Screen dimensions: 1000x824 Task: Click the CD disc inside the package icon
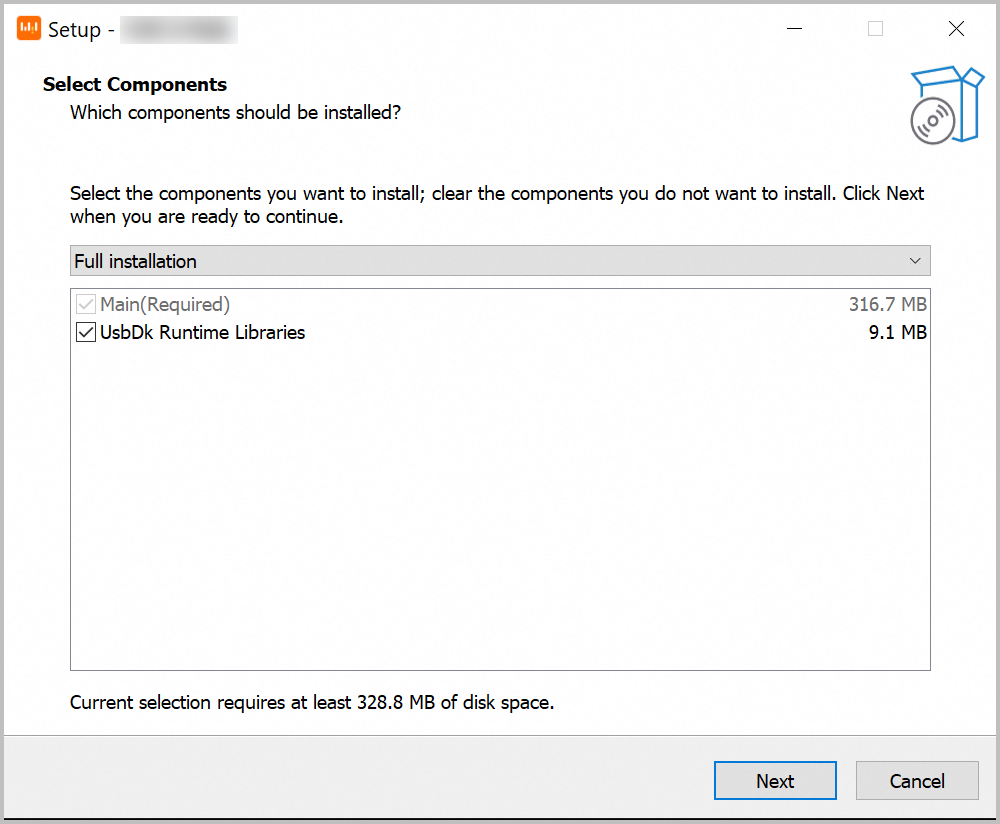click(932, 120)
